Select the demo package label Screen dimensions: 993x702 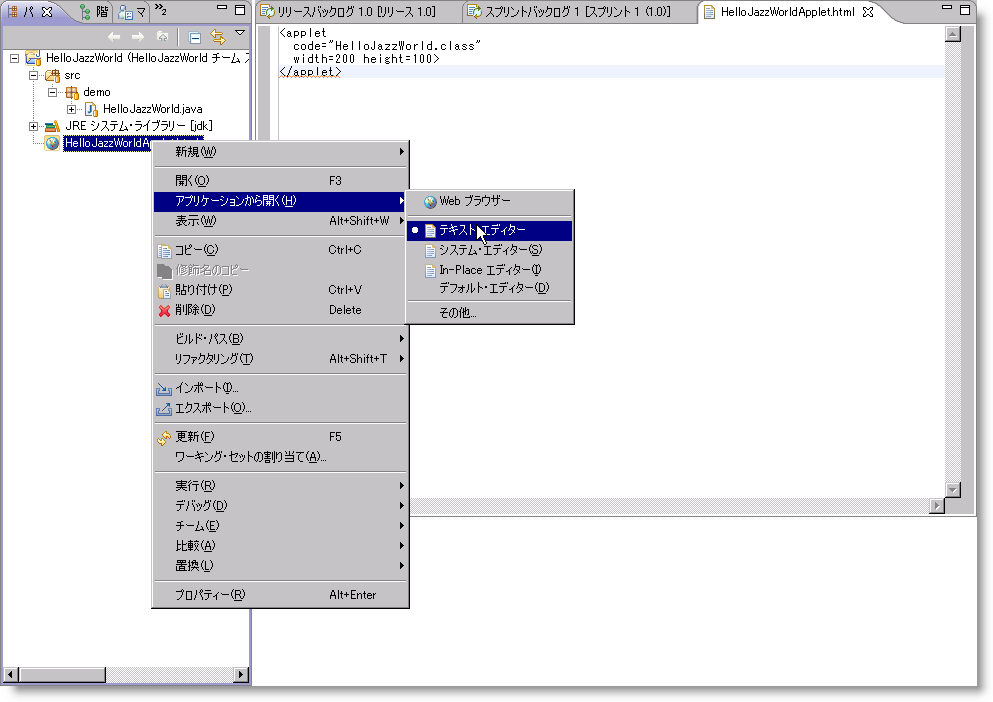click(97, 92)
